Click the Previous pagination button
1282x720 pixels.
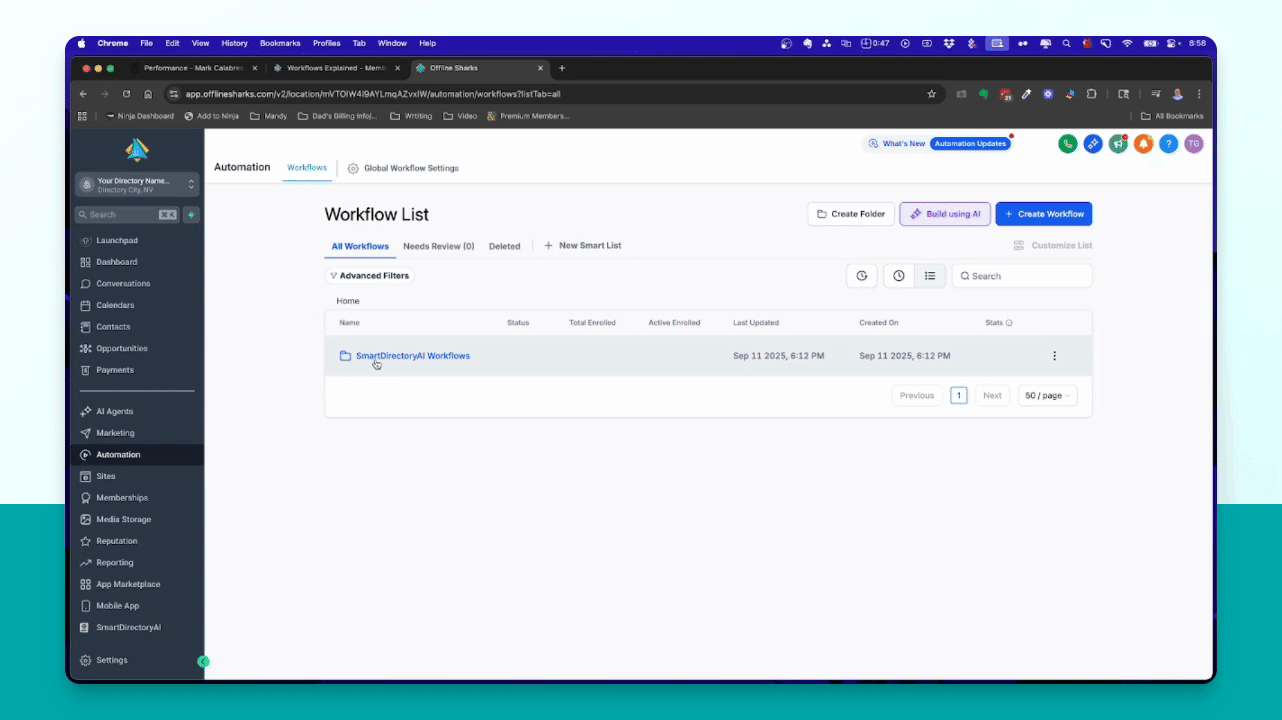917,396
